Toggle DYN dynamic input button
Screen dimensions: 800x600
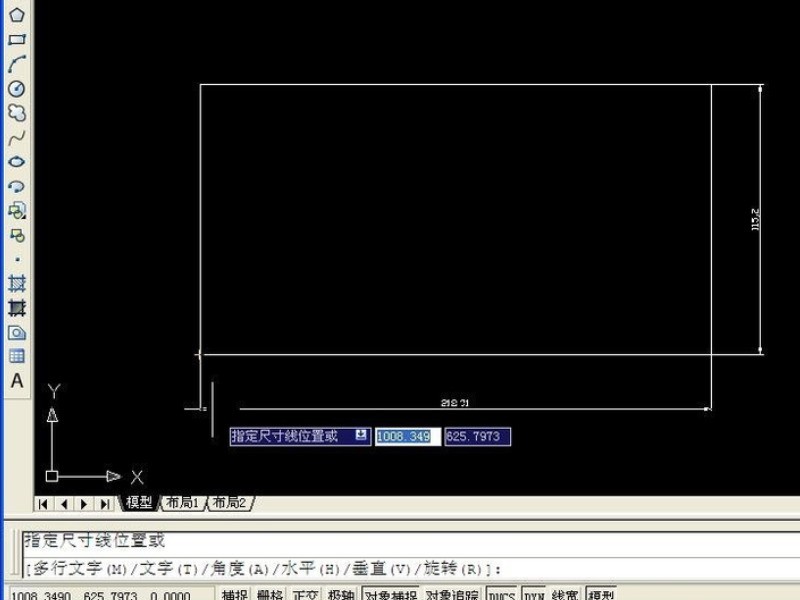534,594
